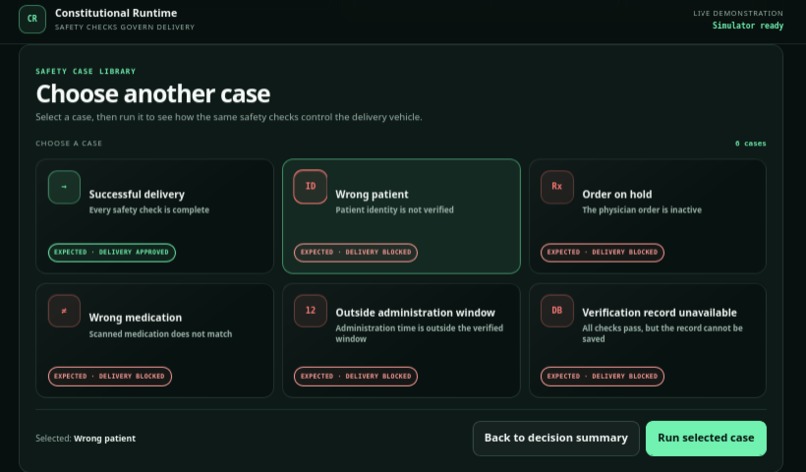Pick the Order on hold case title

coord(617,194)
